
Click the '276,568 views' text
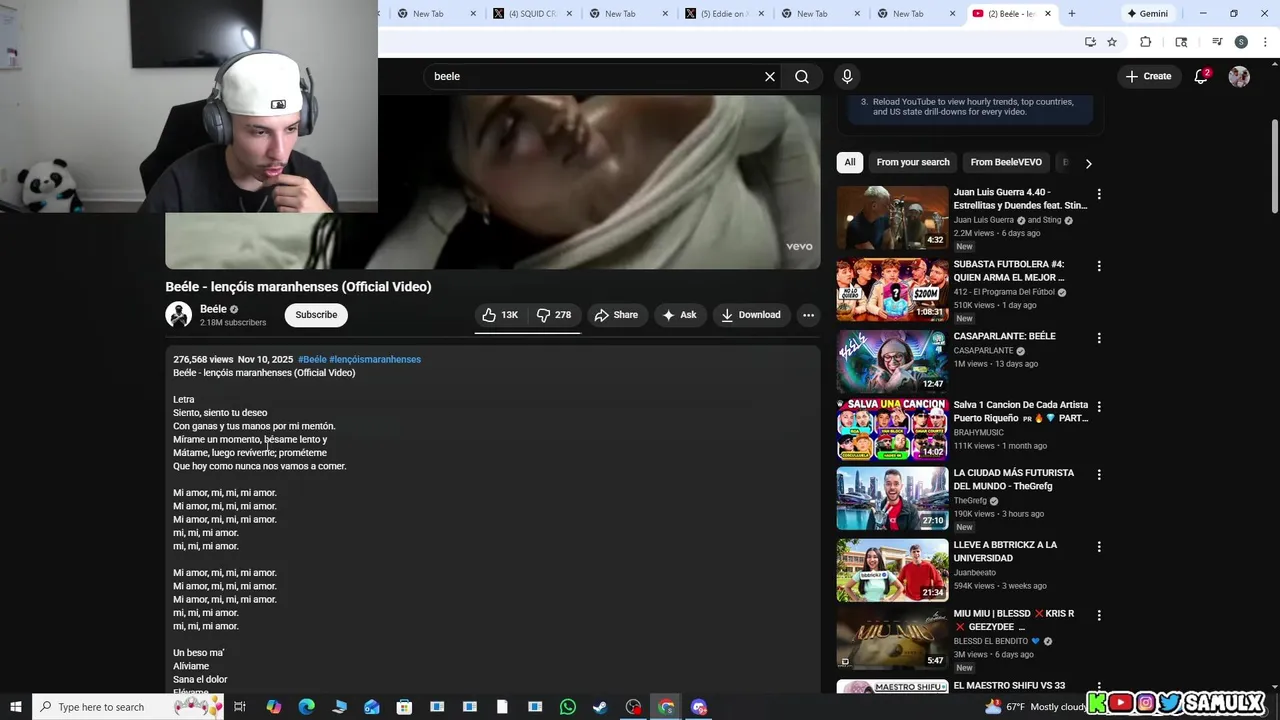tap(203, 359)
